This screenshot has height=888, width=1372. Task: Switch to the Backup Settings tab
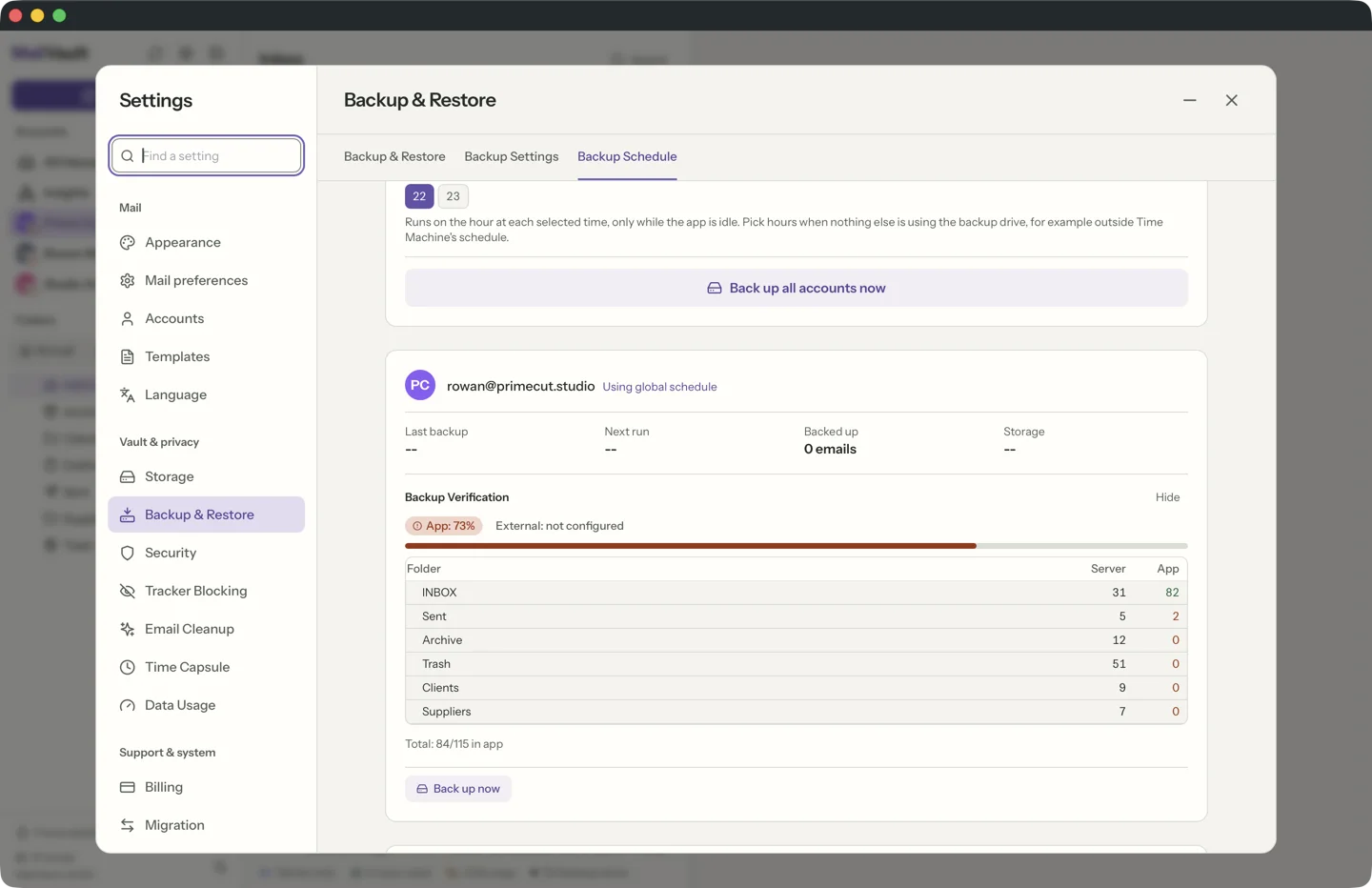coord(512,156)
